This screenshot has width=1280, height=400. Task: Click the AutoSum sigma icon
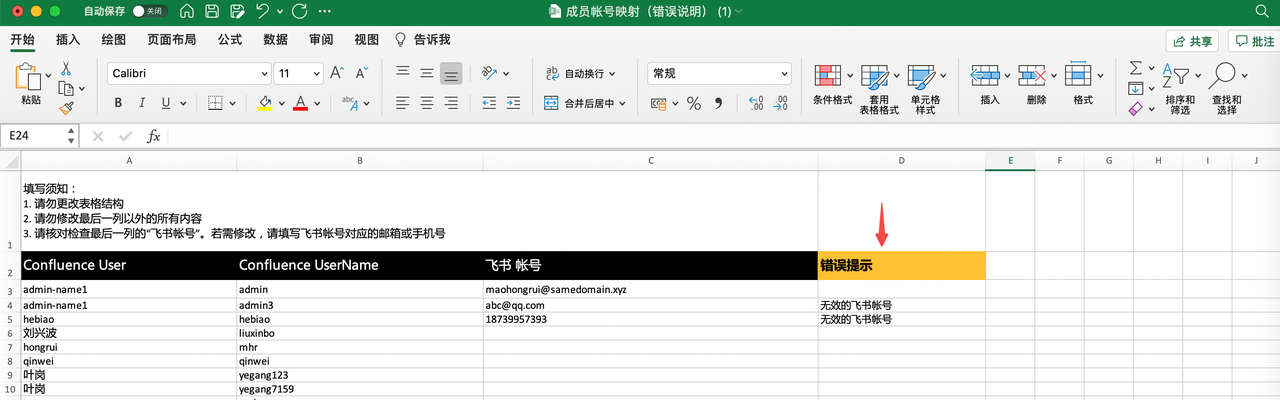1135,68
